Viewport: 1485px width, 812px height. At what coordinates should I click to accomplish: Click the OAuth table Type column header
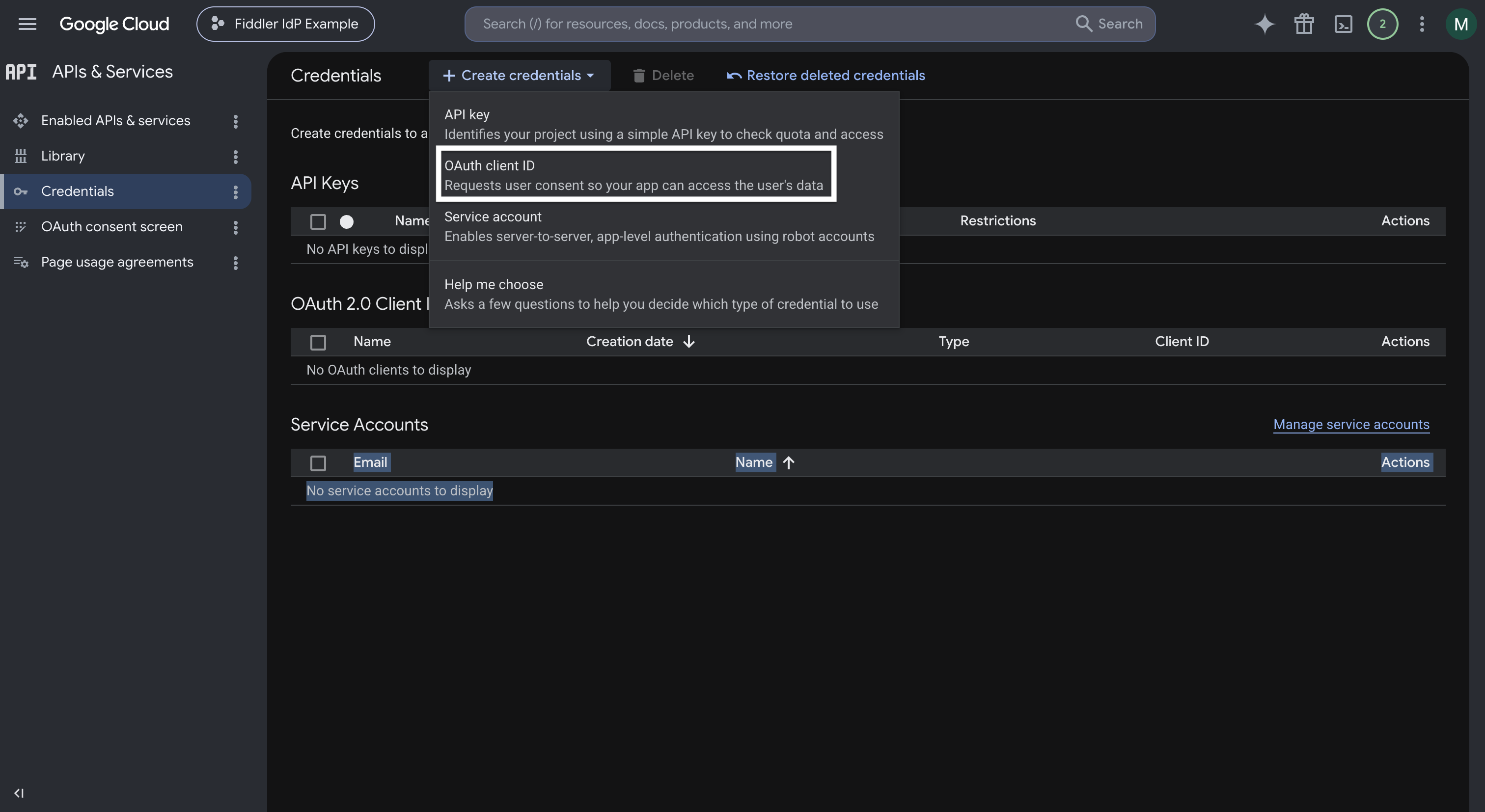954,341
